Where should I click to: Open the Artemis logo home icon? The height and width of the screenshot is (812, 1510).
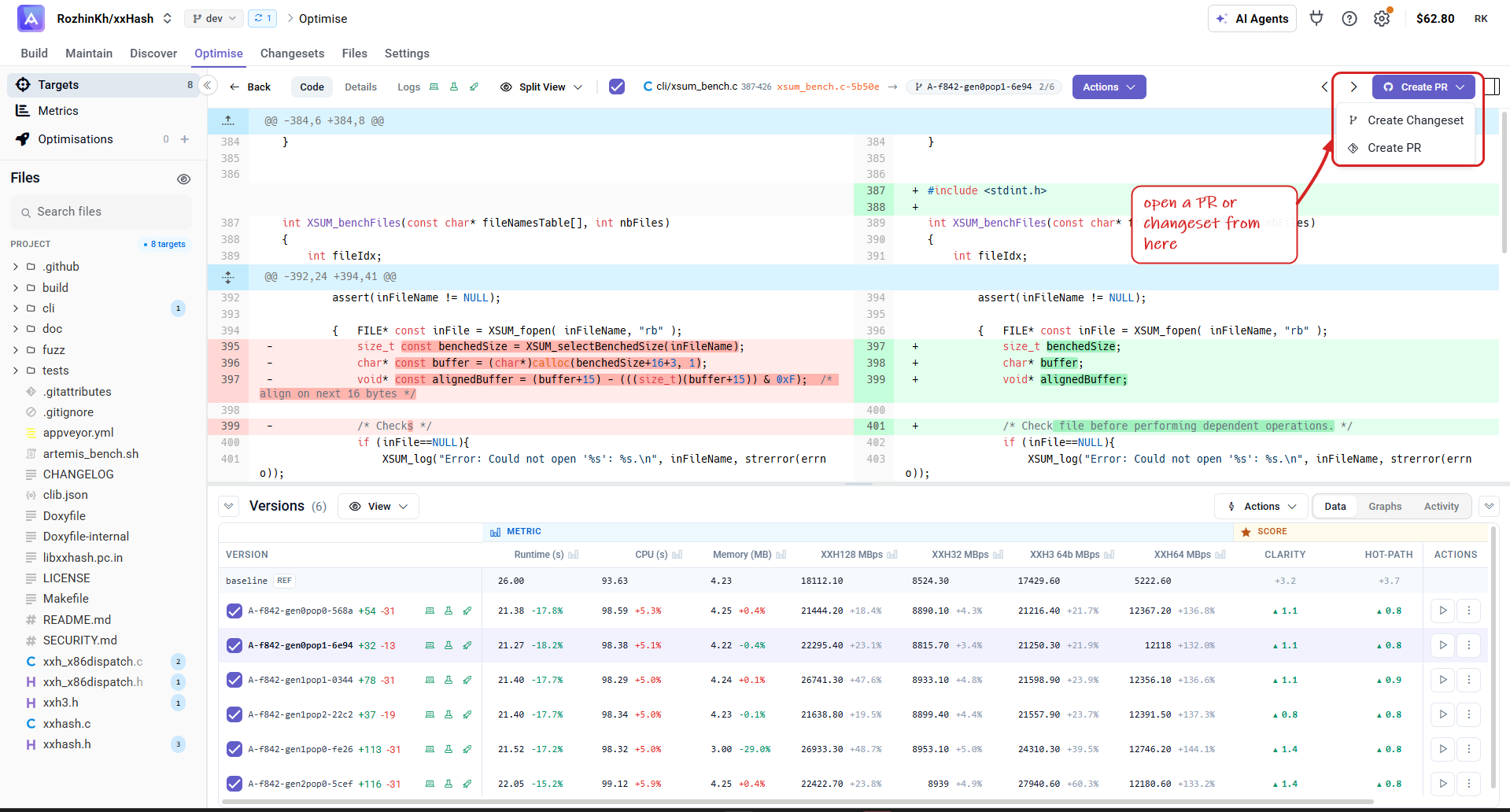(x=31, y=18)
